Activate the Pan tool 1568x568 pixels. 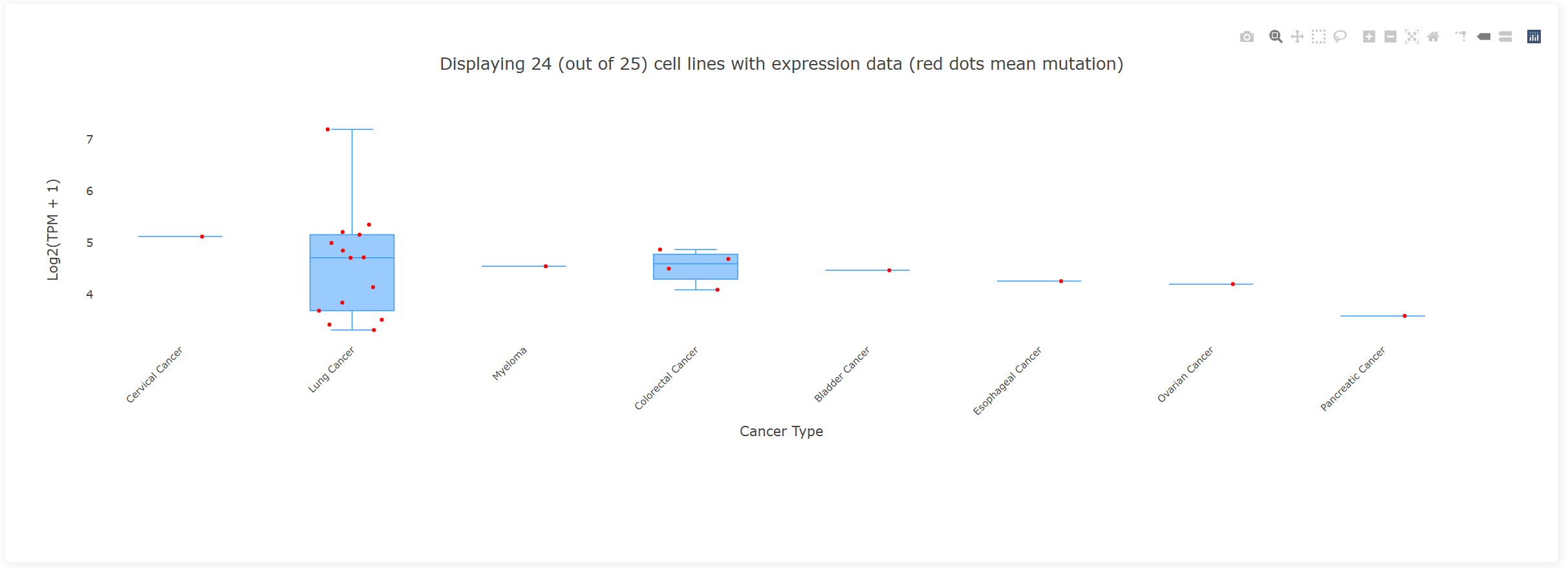coord(1297,37)
